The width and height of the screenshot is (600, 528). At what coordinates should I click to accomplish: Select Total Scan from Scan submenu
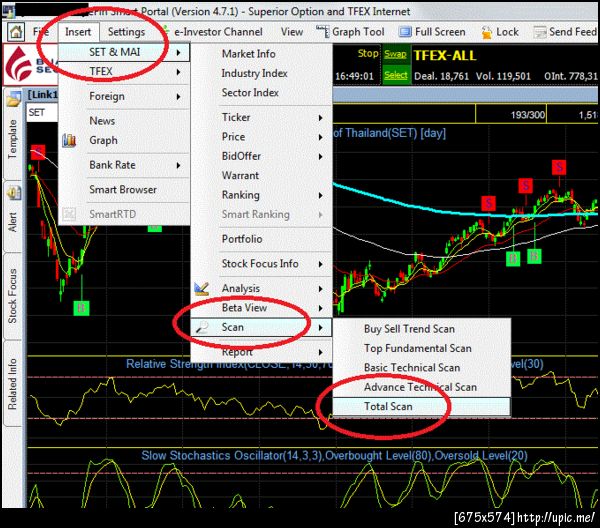point(421,406)
